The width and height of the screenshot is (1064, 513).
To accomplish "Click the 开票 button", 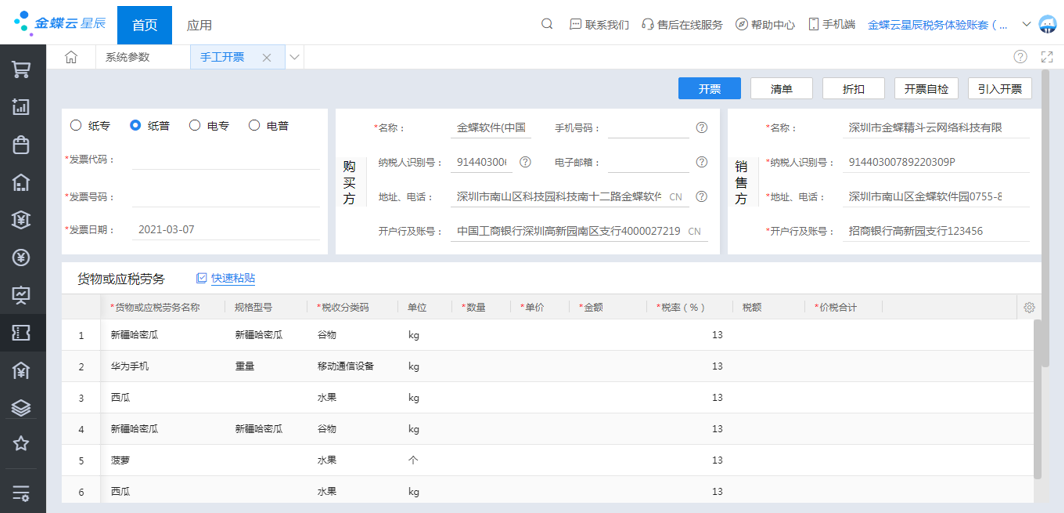I will [710, 88].
